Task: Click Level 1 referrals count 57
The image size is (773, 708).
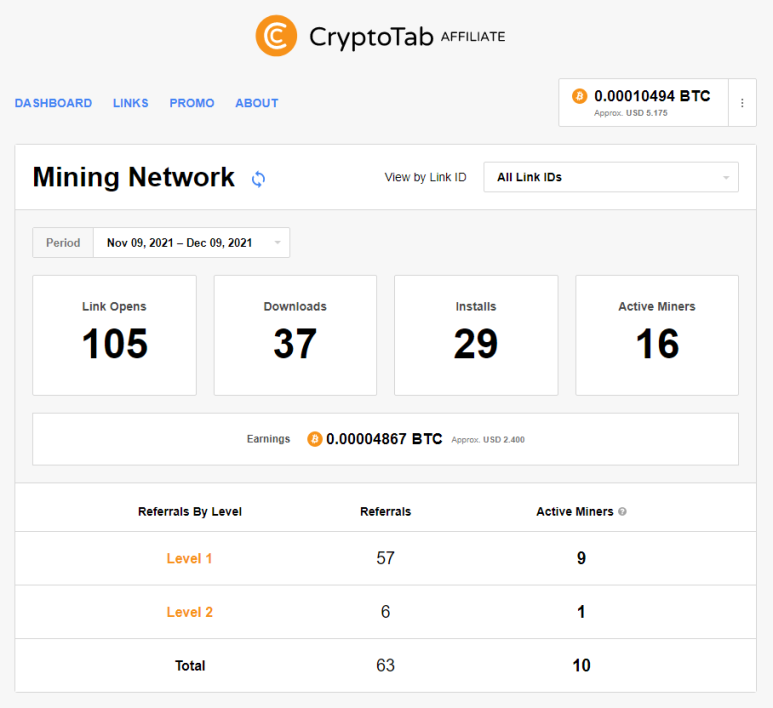Action: [386, 558]
